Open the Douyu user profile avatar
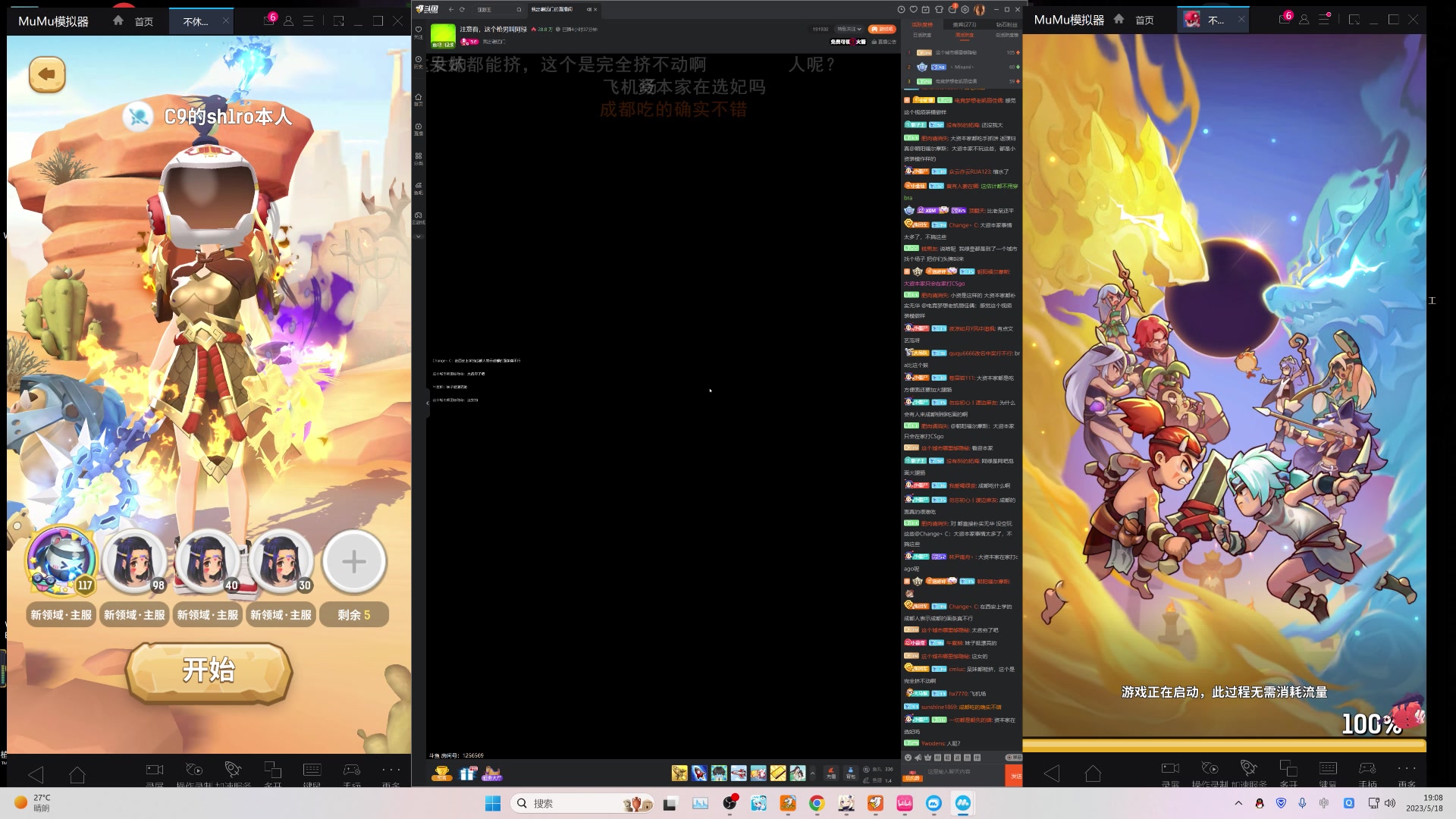This screenshot has width=1456, height=819. pyautogui.click(x=979, y=10)
